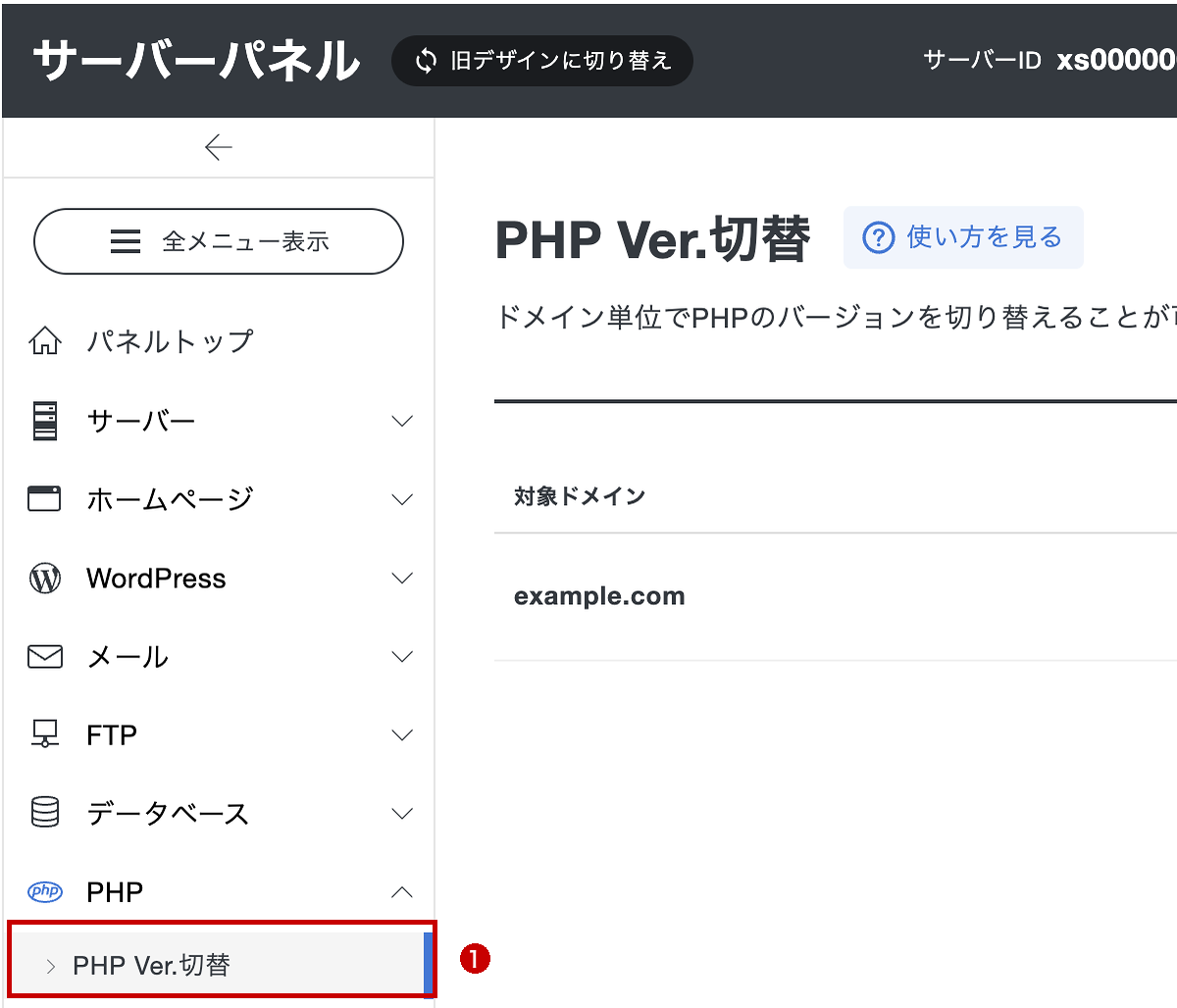Viewport: 1177px width, 1008px height.
Task: Expand the WordPress menu chevron
Action: click(402, 579)
